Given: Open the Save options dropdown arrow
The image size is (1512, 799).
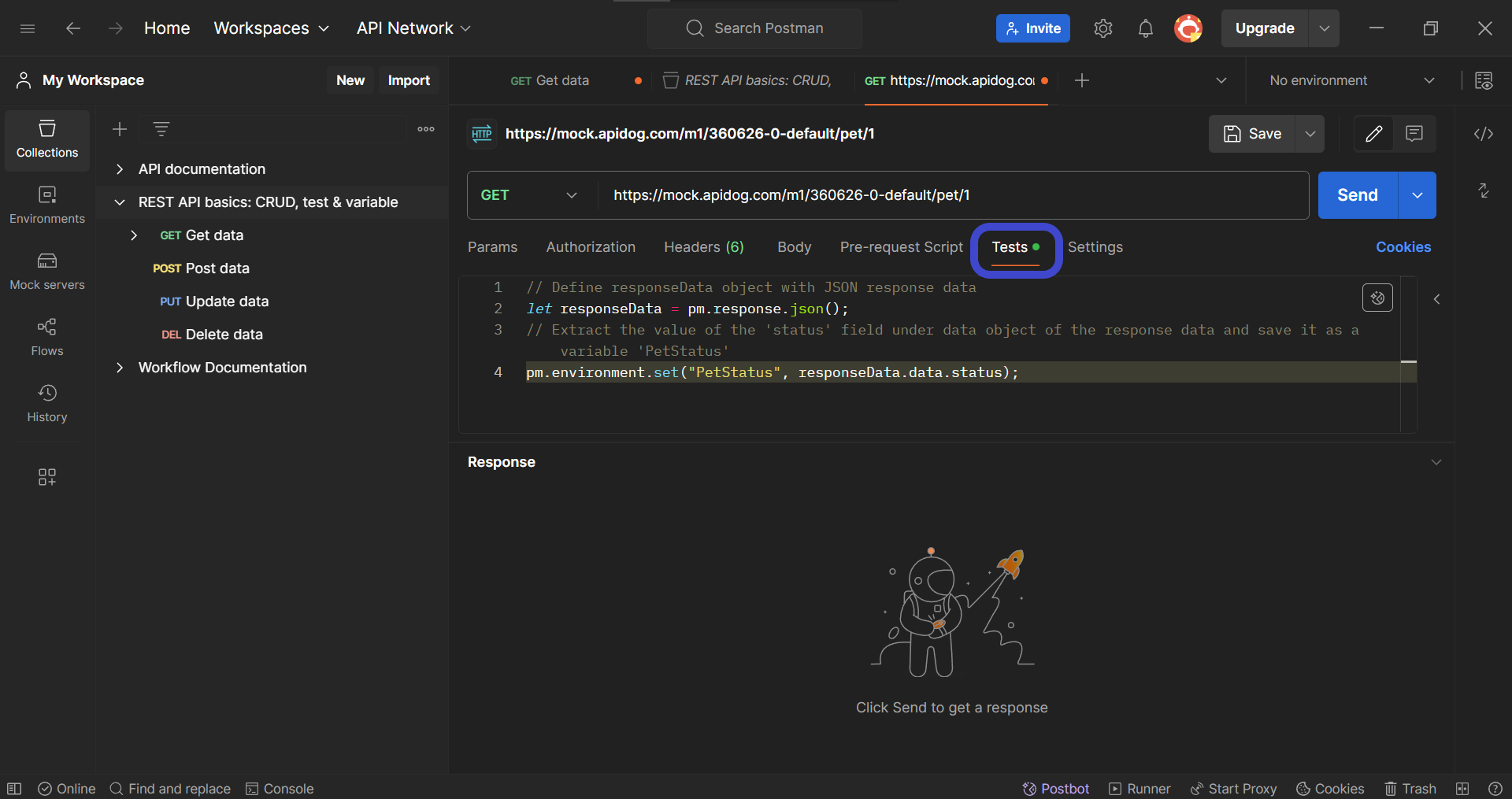Looking at the screenshot, I should click(x=1310, y=134).
